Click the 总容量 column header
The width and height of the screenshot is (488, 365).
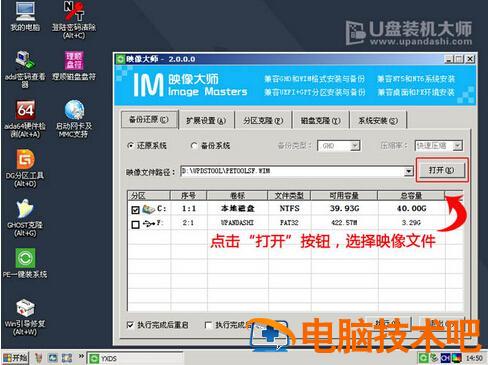pyautogui.click(x=411, y=196)
